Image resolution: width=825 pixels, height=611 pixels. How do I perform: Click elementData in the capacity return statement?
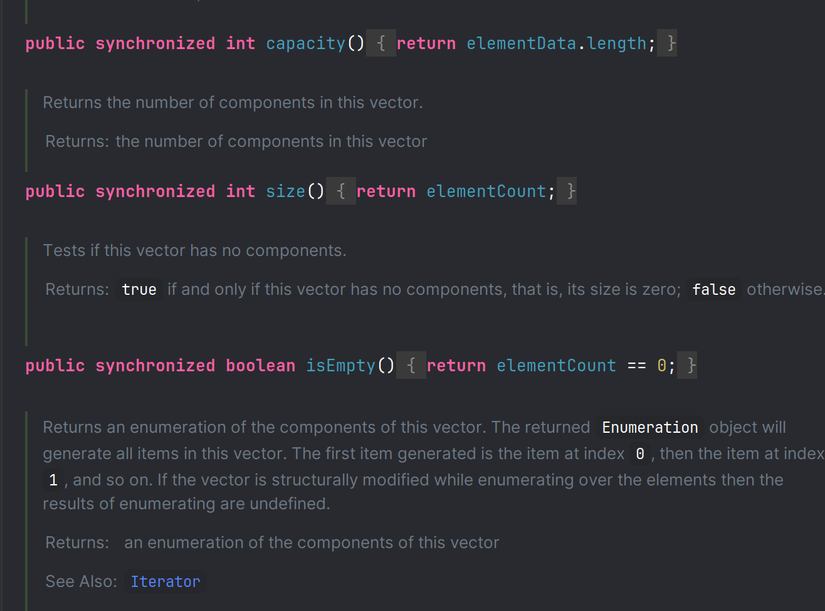521,44
